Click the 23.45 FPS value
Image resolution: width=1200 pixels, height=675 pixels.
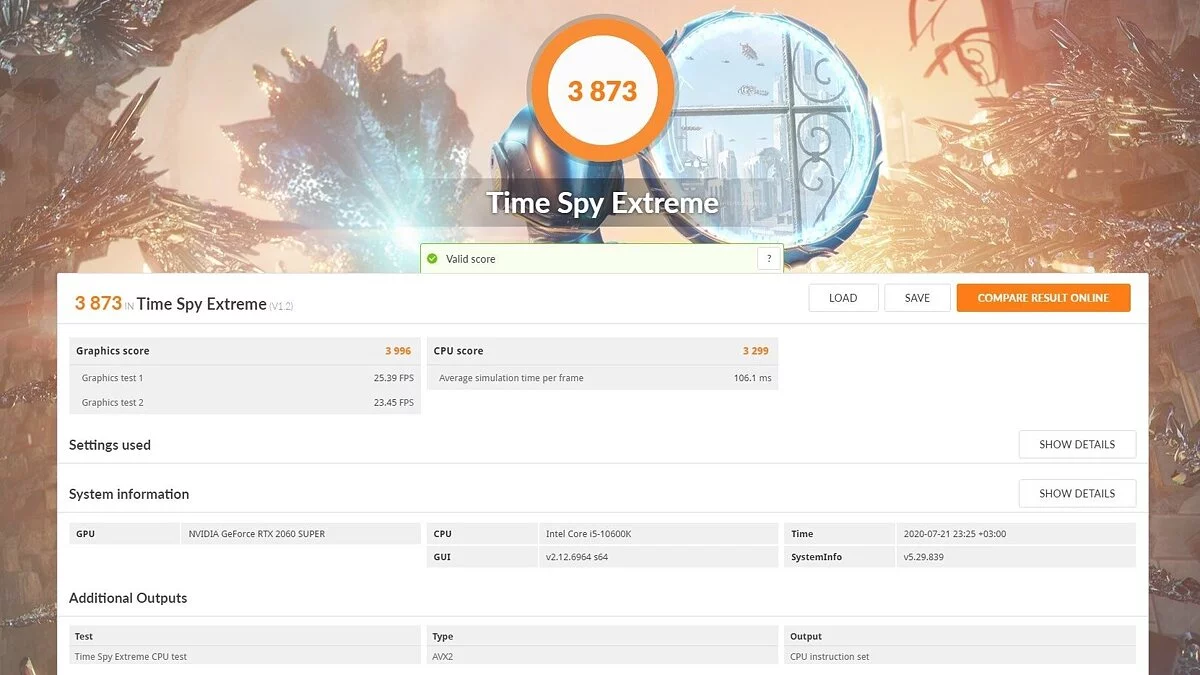tap(393, 402)
